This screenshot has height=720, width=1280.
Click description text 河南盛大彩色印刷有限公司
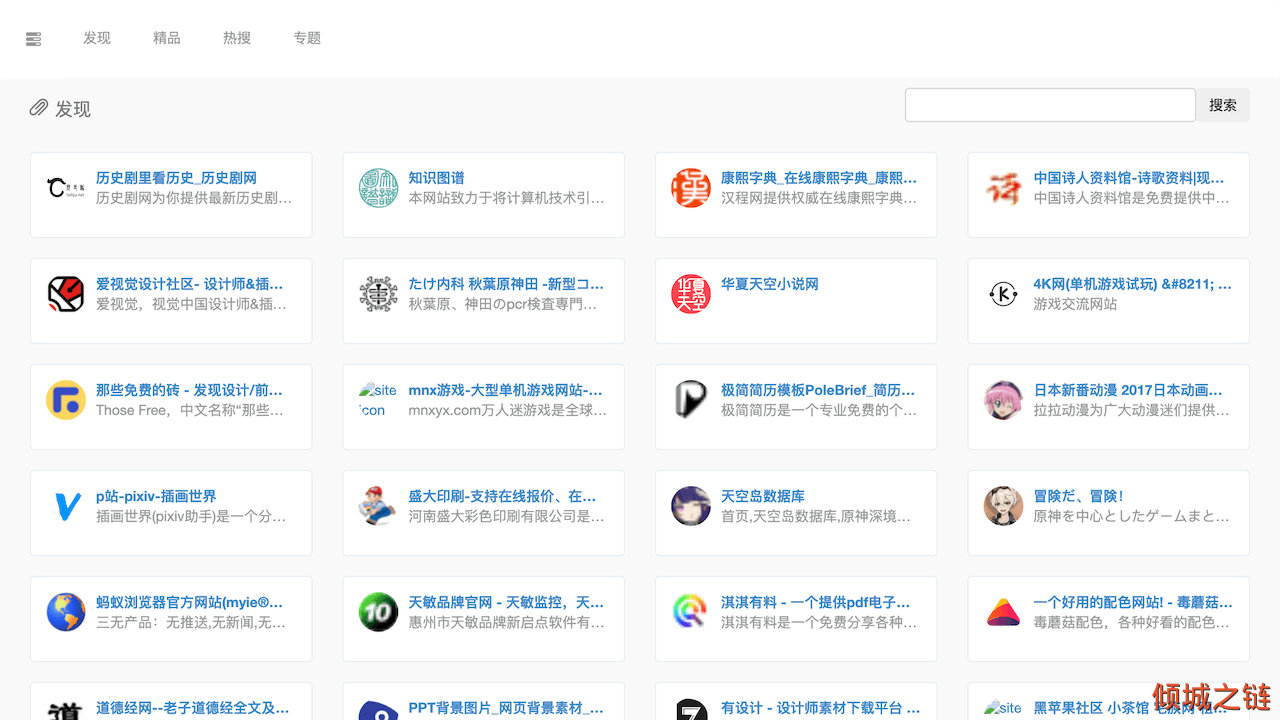[x=507, y=516]
